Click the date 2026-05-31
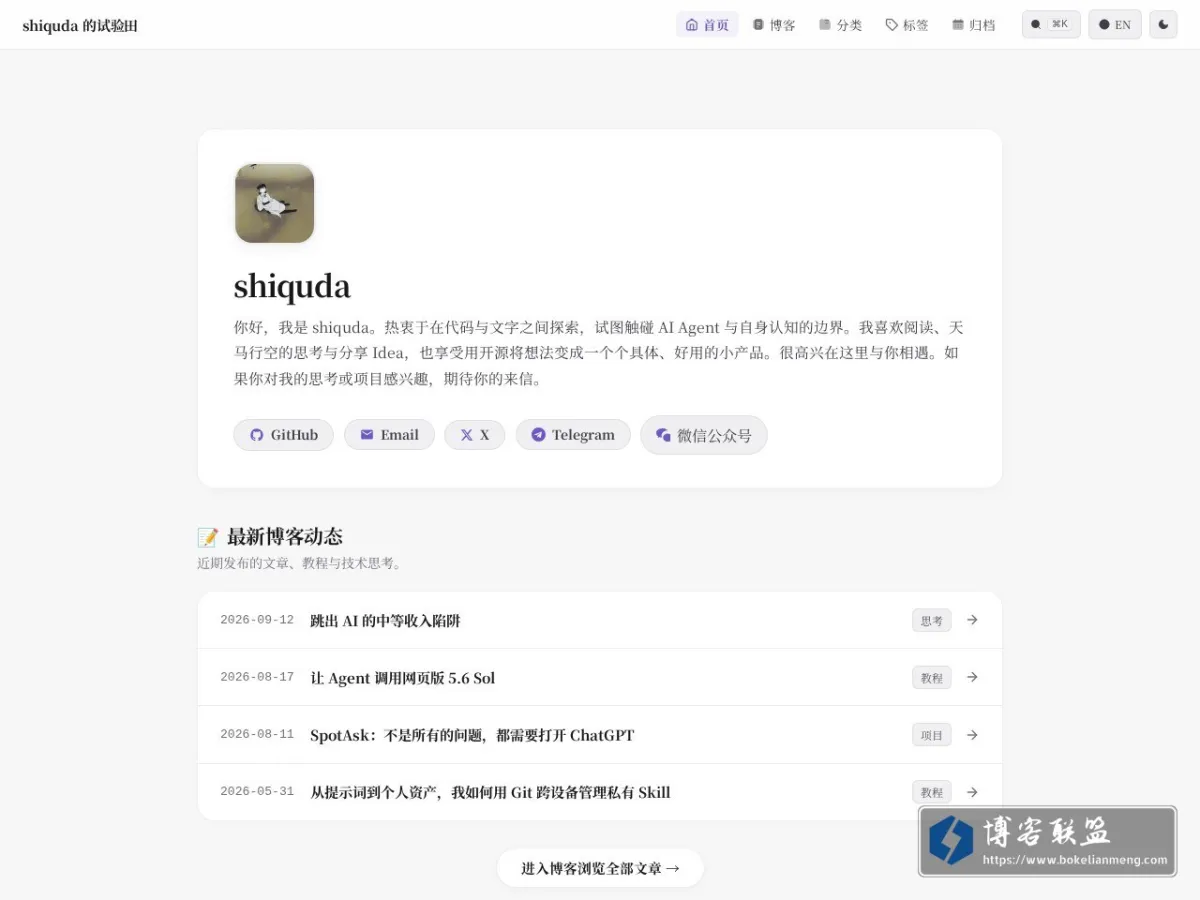Image resolution: width=1200 pixels, height=900 pixels. click(x=257, y=791)
